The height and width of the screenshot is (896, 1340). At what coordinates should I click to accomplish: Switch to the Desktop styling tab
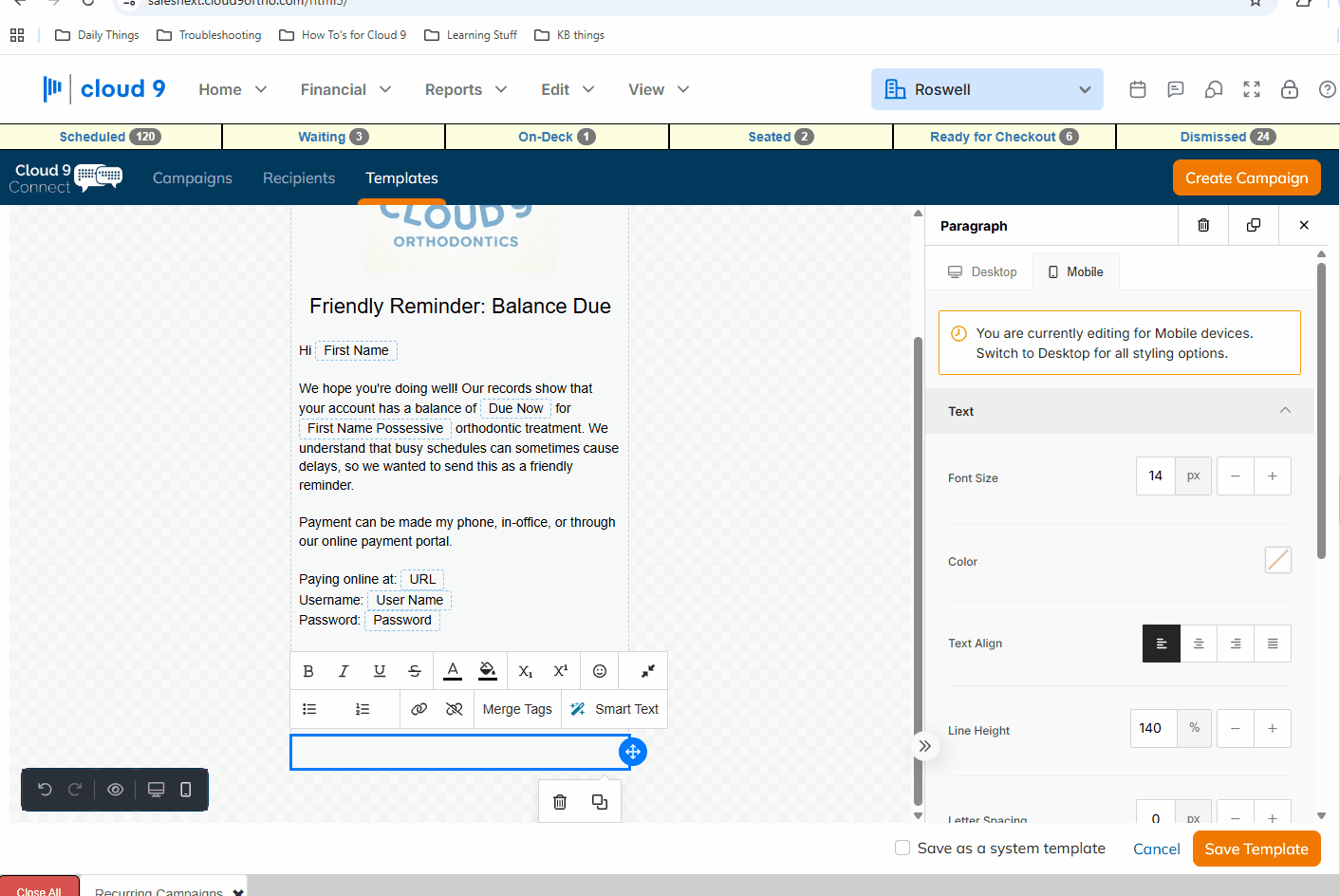(982, 271)
